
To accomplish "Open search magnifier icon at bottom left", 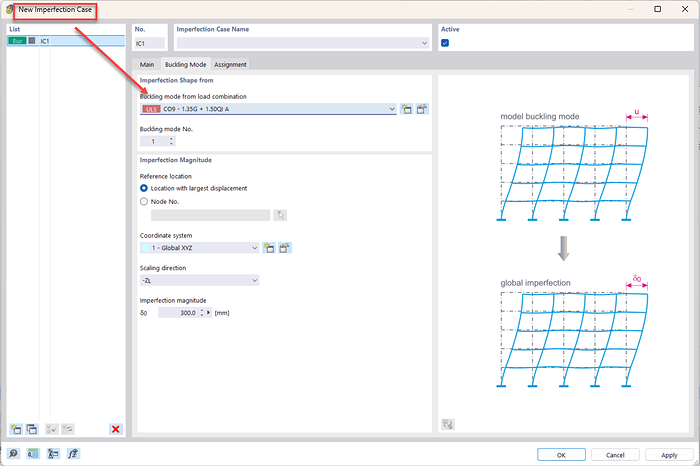I will coord(13,454).
